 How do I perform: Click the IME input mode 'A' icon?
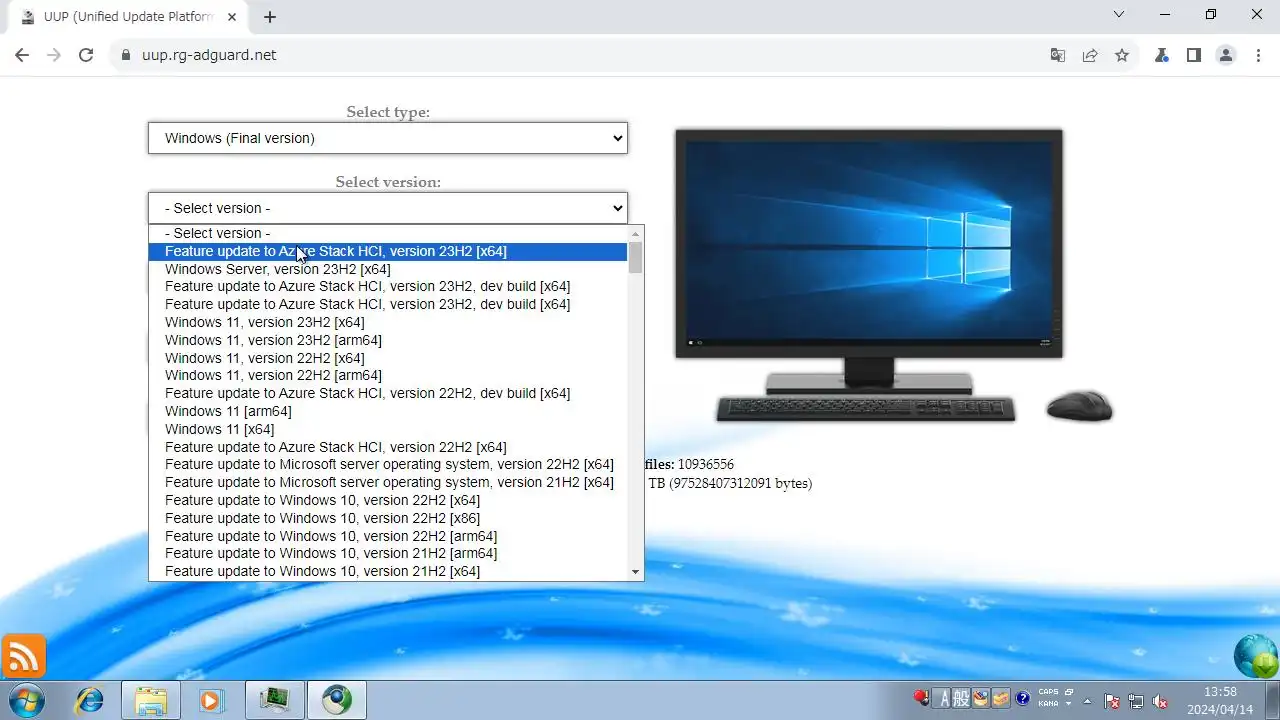tap(943, 699)
